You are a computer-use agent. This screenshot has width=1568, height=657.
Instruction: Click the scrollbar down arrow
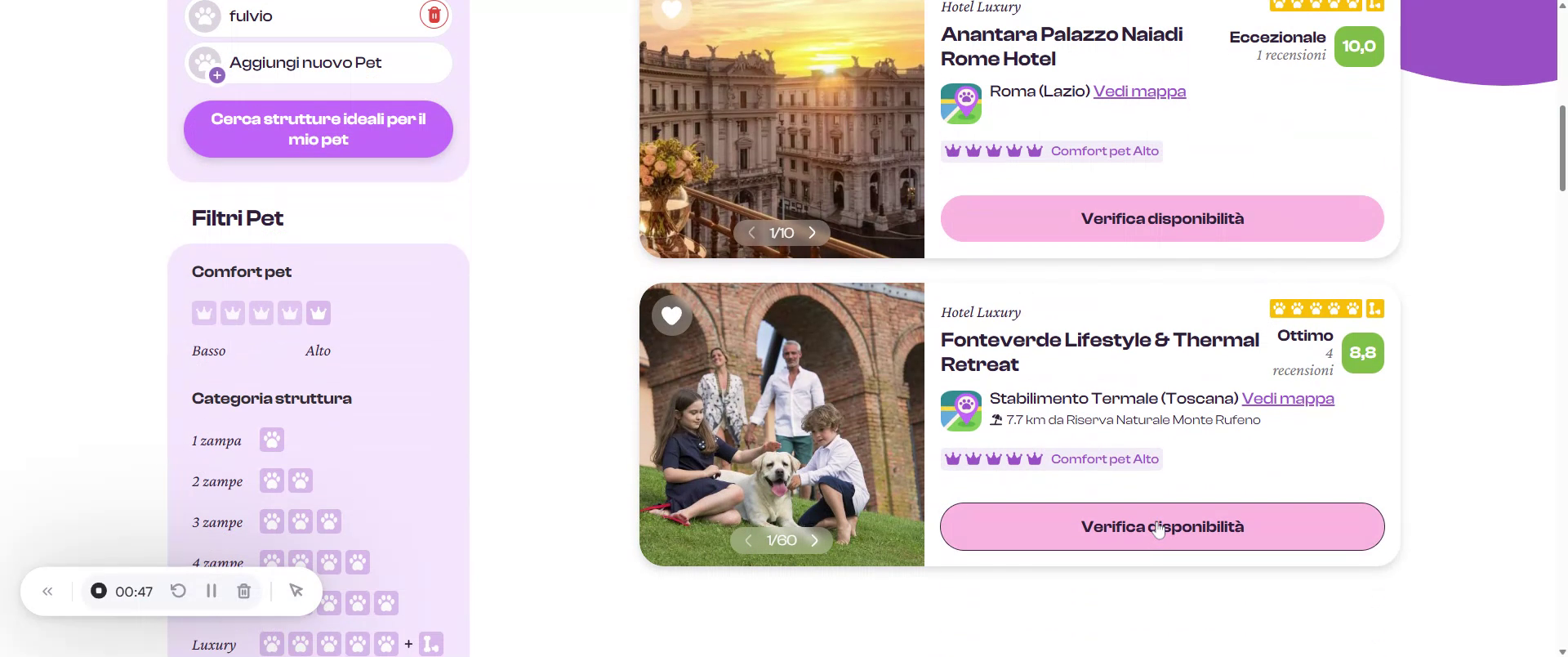pyautogui.click(x=1562, y=650)
